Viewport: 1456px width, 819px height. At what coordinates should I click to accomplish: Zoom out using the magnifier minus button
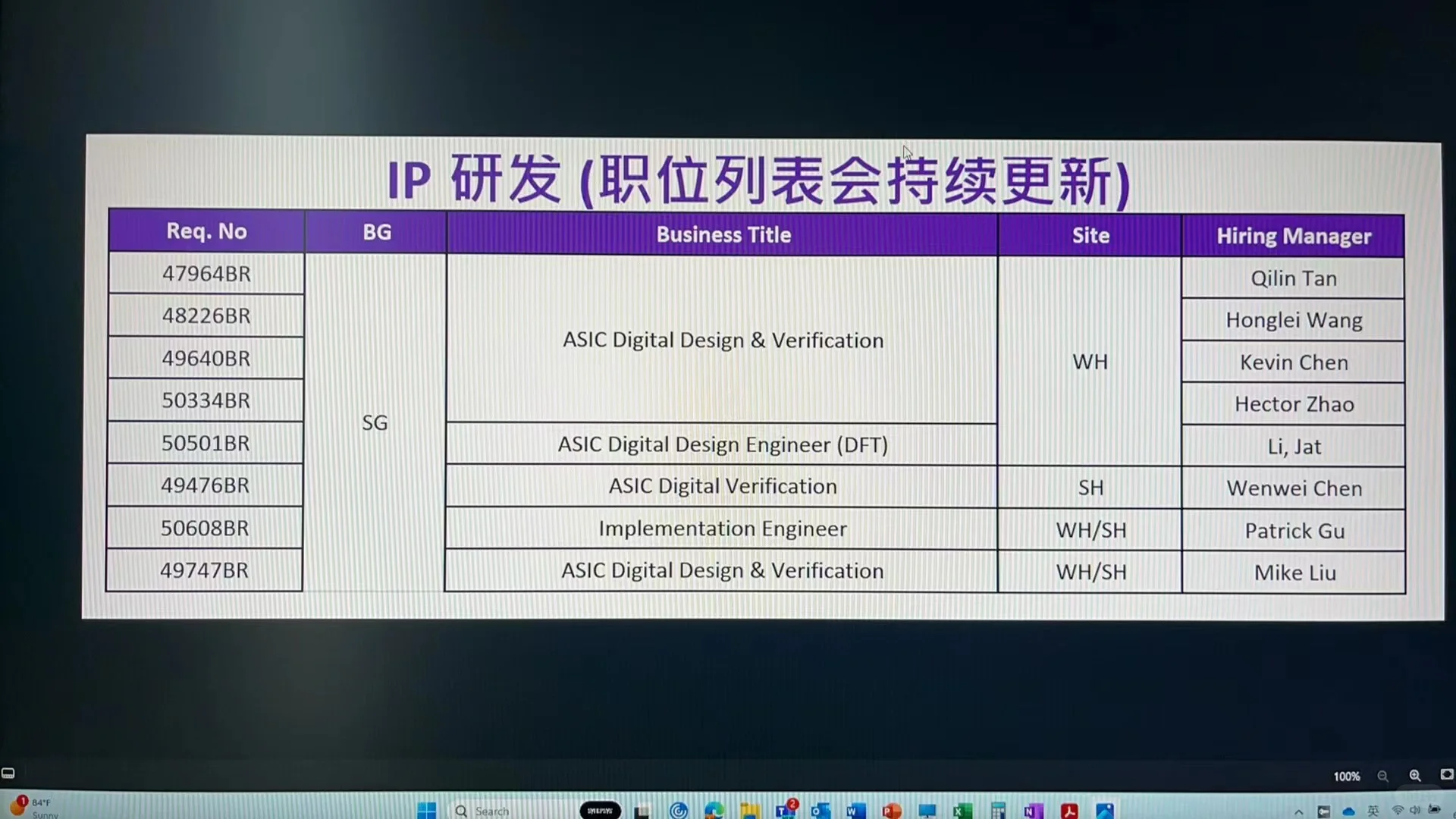pyautogui.click(x=1382, y=777)
